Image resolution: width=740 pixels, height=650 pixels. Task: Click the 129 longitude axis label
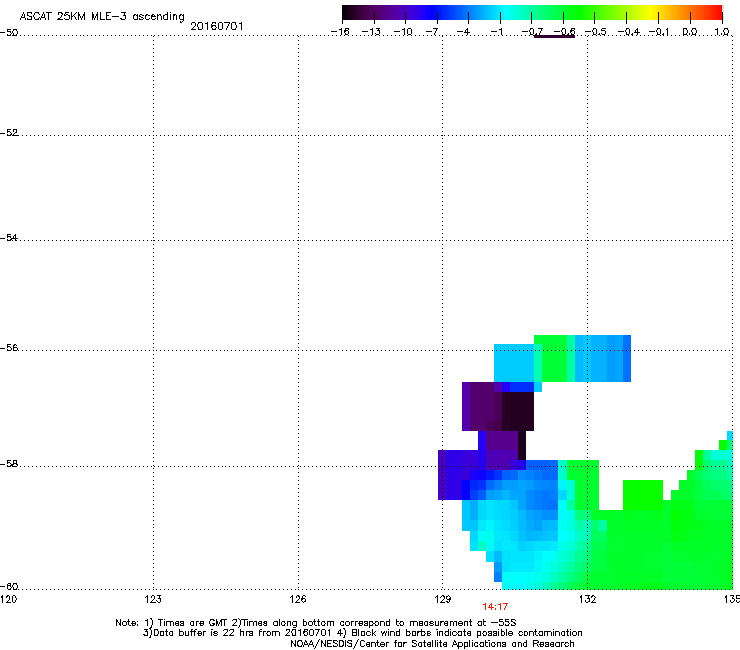tap(442, 599)
